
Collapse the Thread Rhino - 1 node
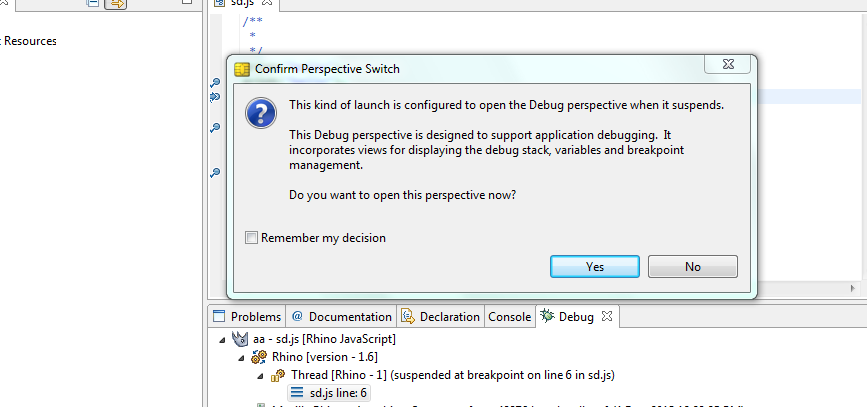pyautogui.click(x=260, y=375)
